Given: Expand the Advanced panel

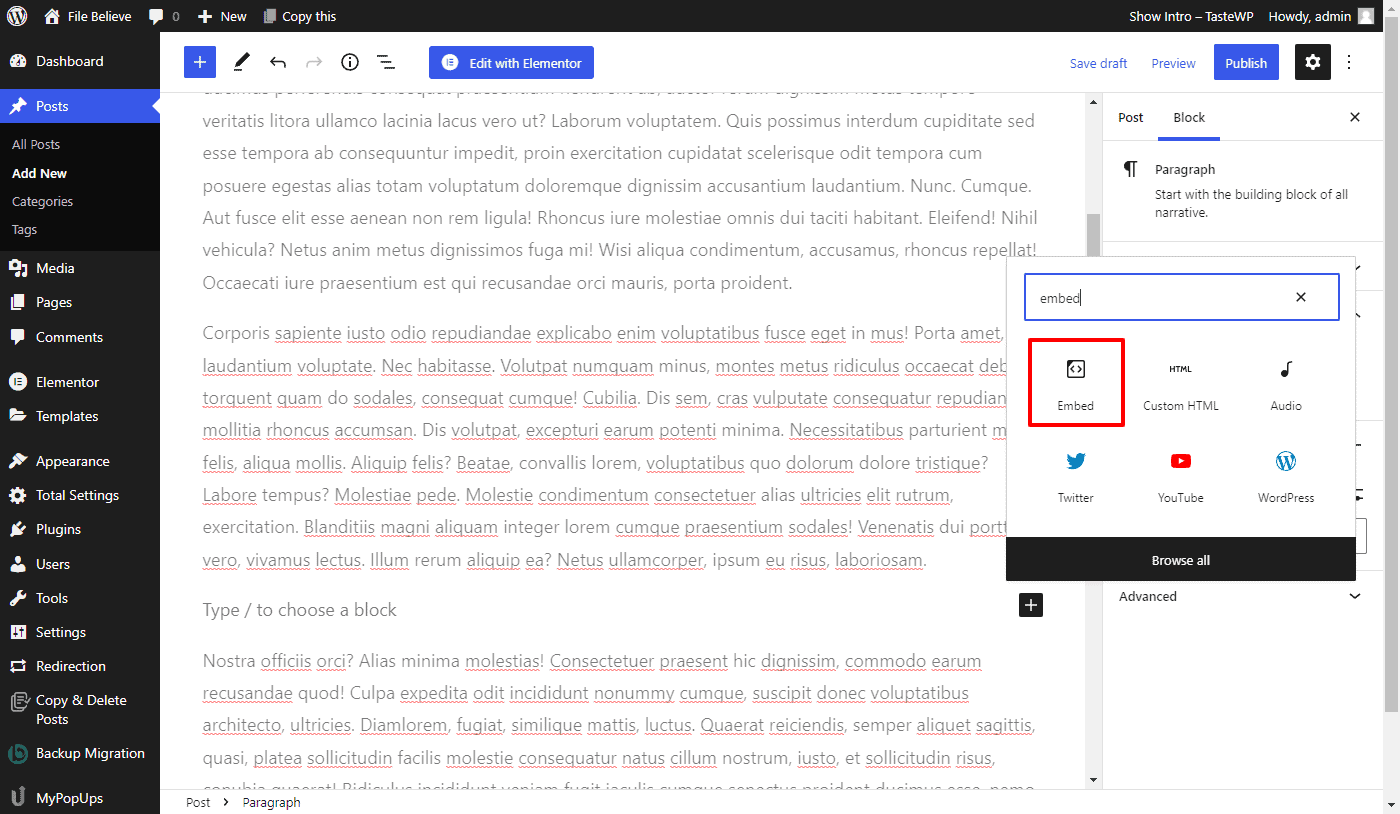Looking at the screenshot, I should pos(1240,597).
